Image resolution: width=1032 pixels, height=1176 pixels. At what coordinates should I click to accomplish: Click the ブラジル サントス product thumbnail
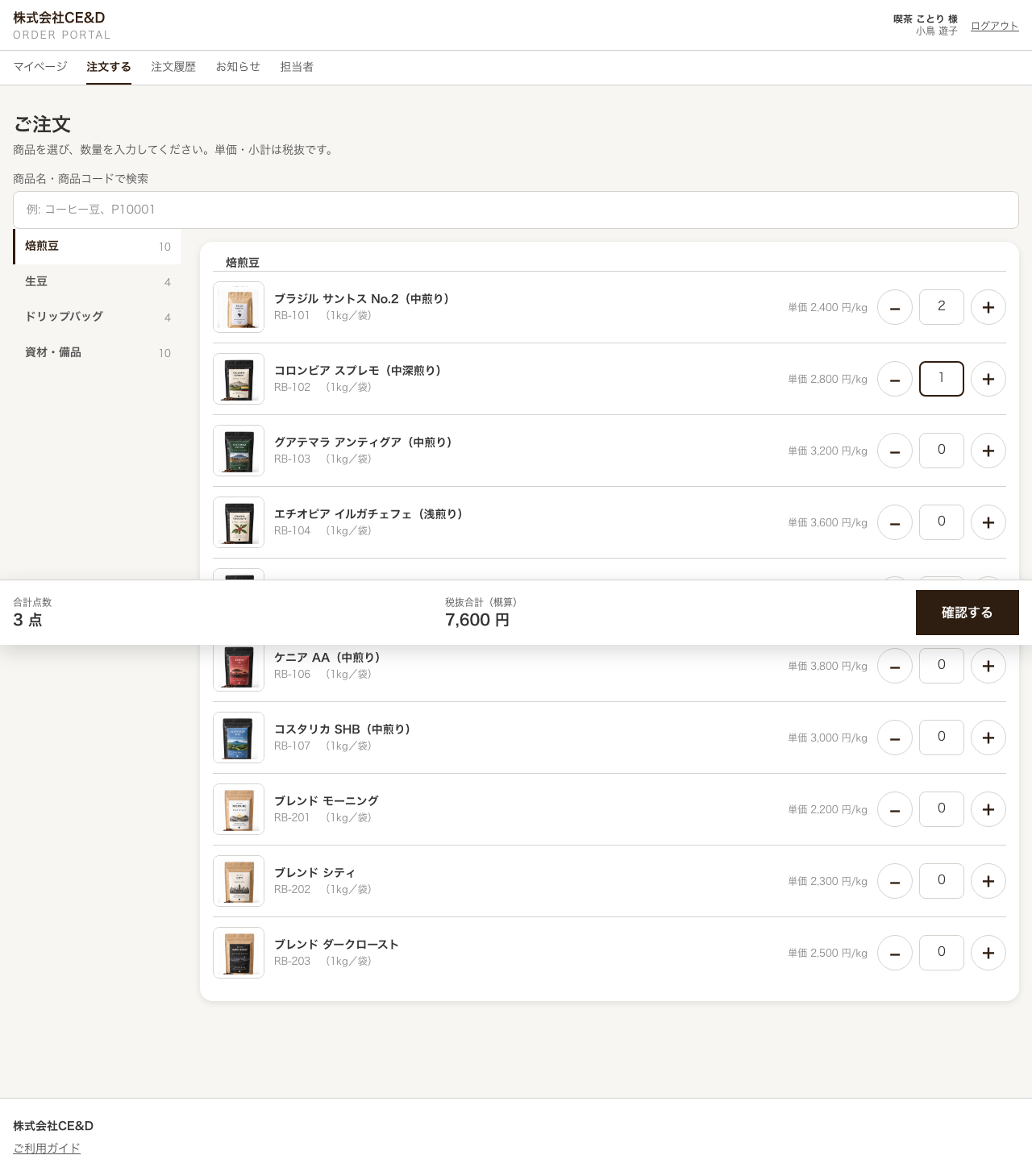[x=239, y=307]
